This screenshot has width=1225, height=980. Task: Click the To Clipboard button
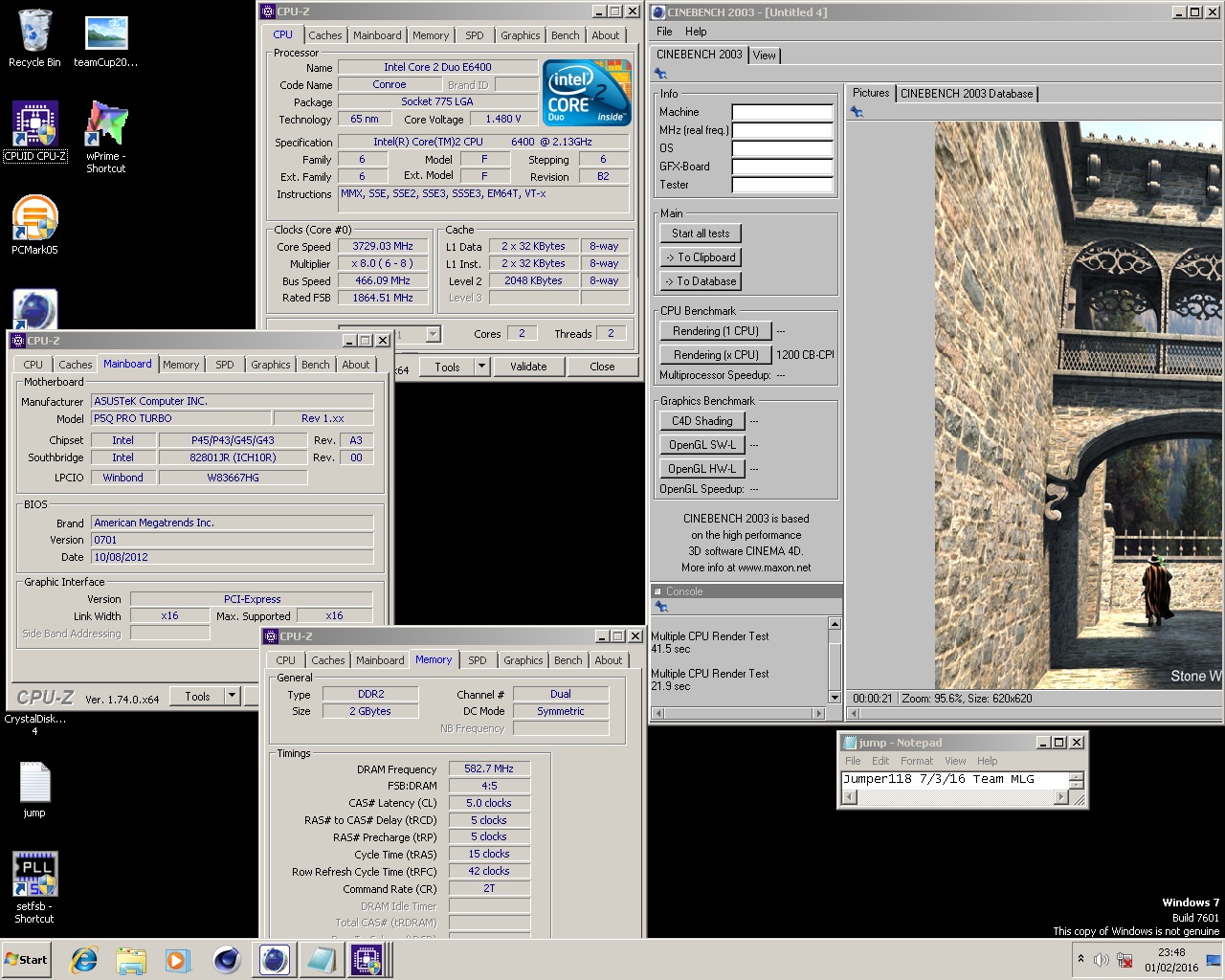point(701,257)
